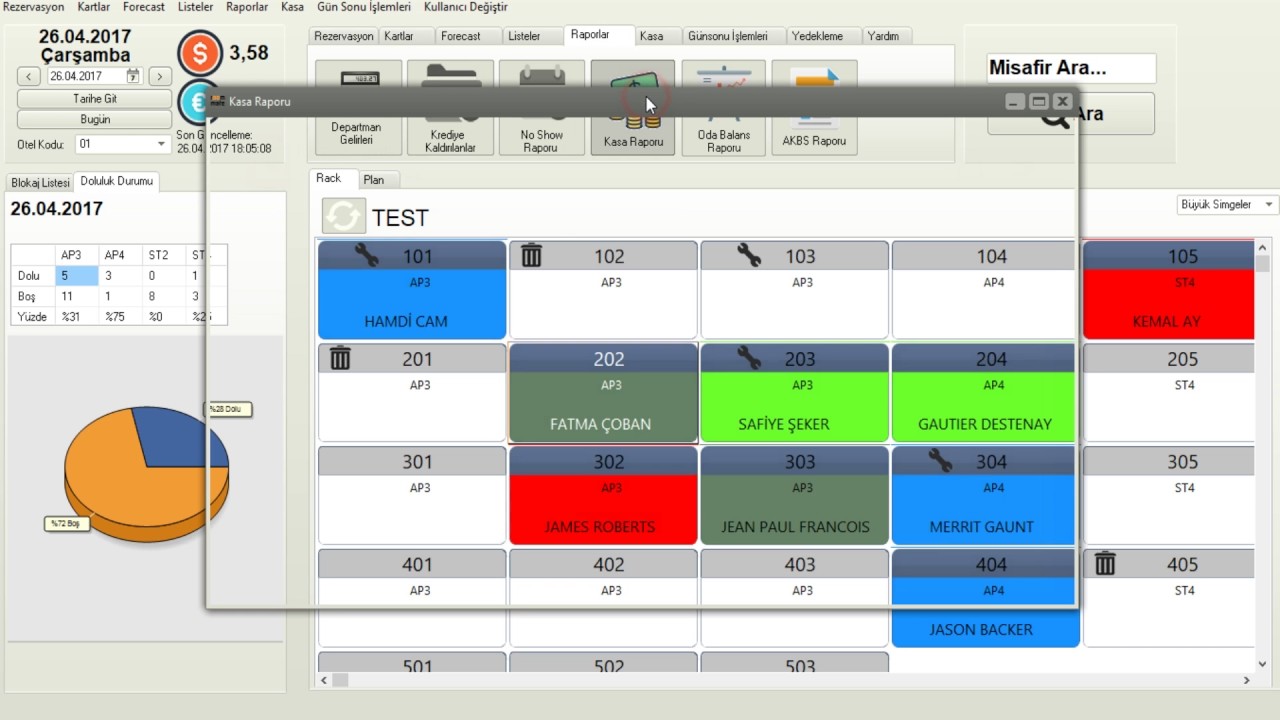Go to the next day arrow

[160, 76]
